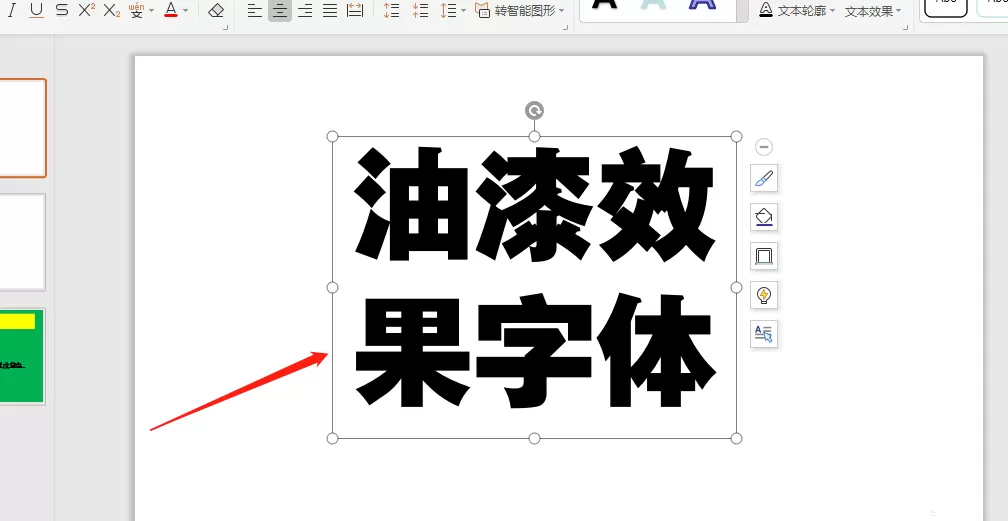Clear formatting with the eraser icon
Viewport: 1008px width, 521px height.
tap(216, 10)
